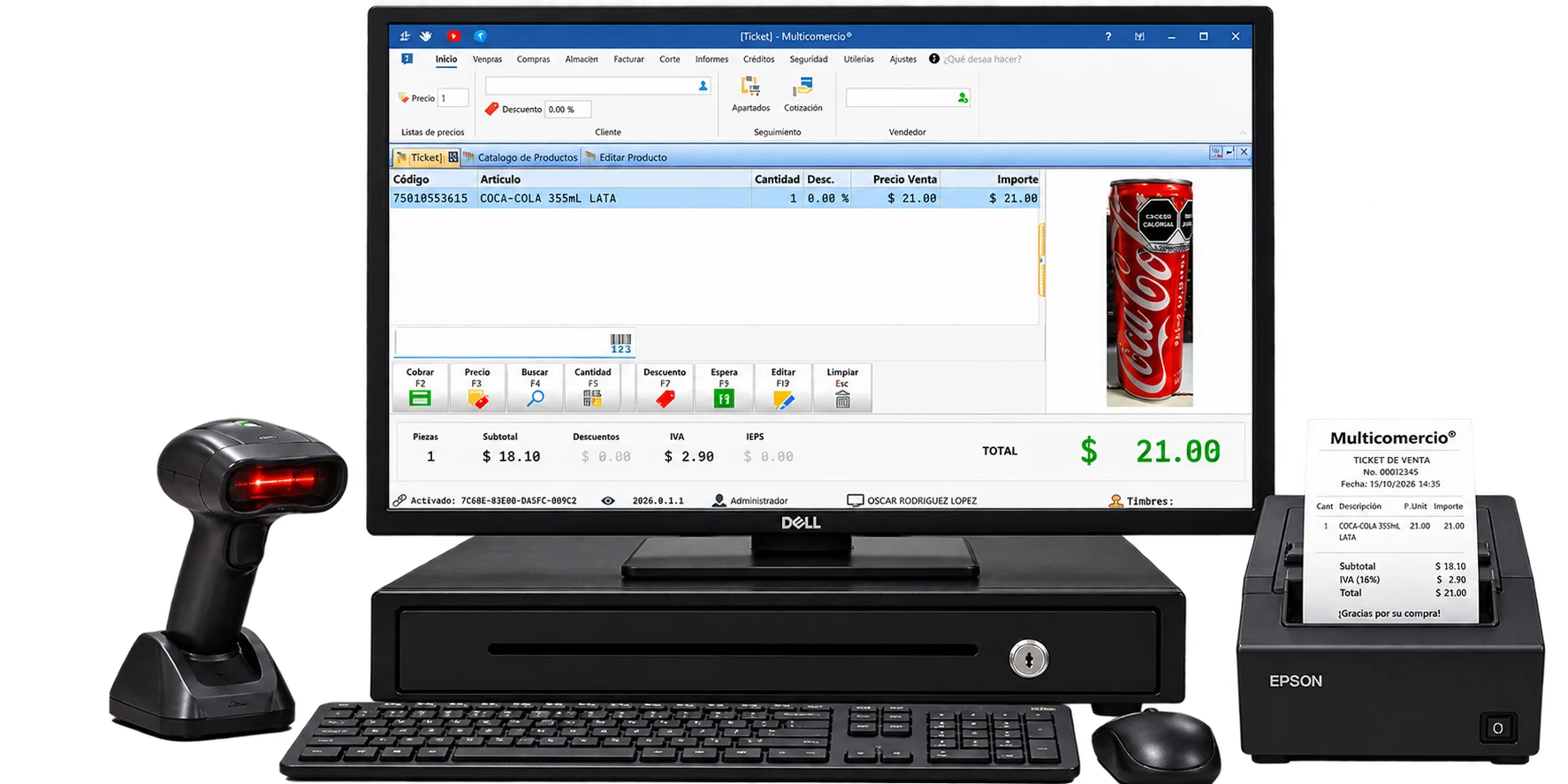Click the Limpiar Esc trash icon
The width and height of the screenshot is (1568, 784).
click(842, 400)
